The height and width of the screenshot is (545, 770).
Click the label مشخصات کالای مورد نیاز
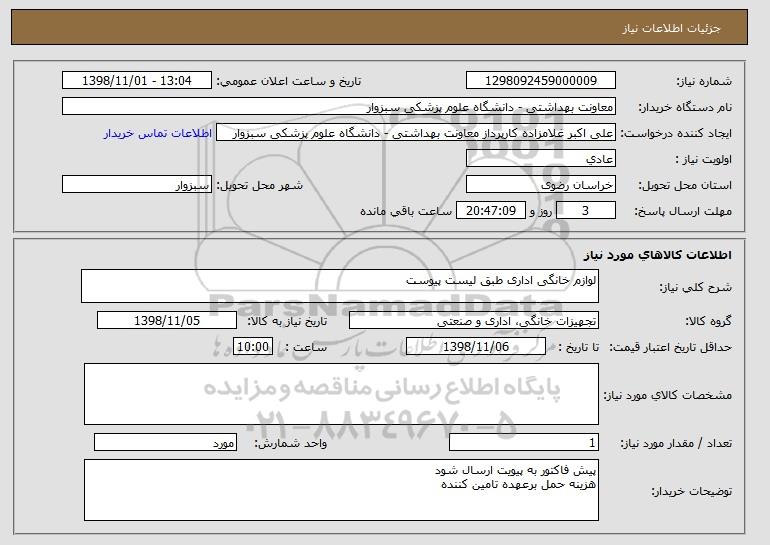point(667,395)
